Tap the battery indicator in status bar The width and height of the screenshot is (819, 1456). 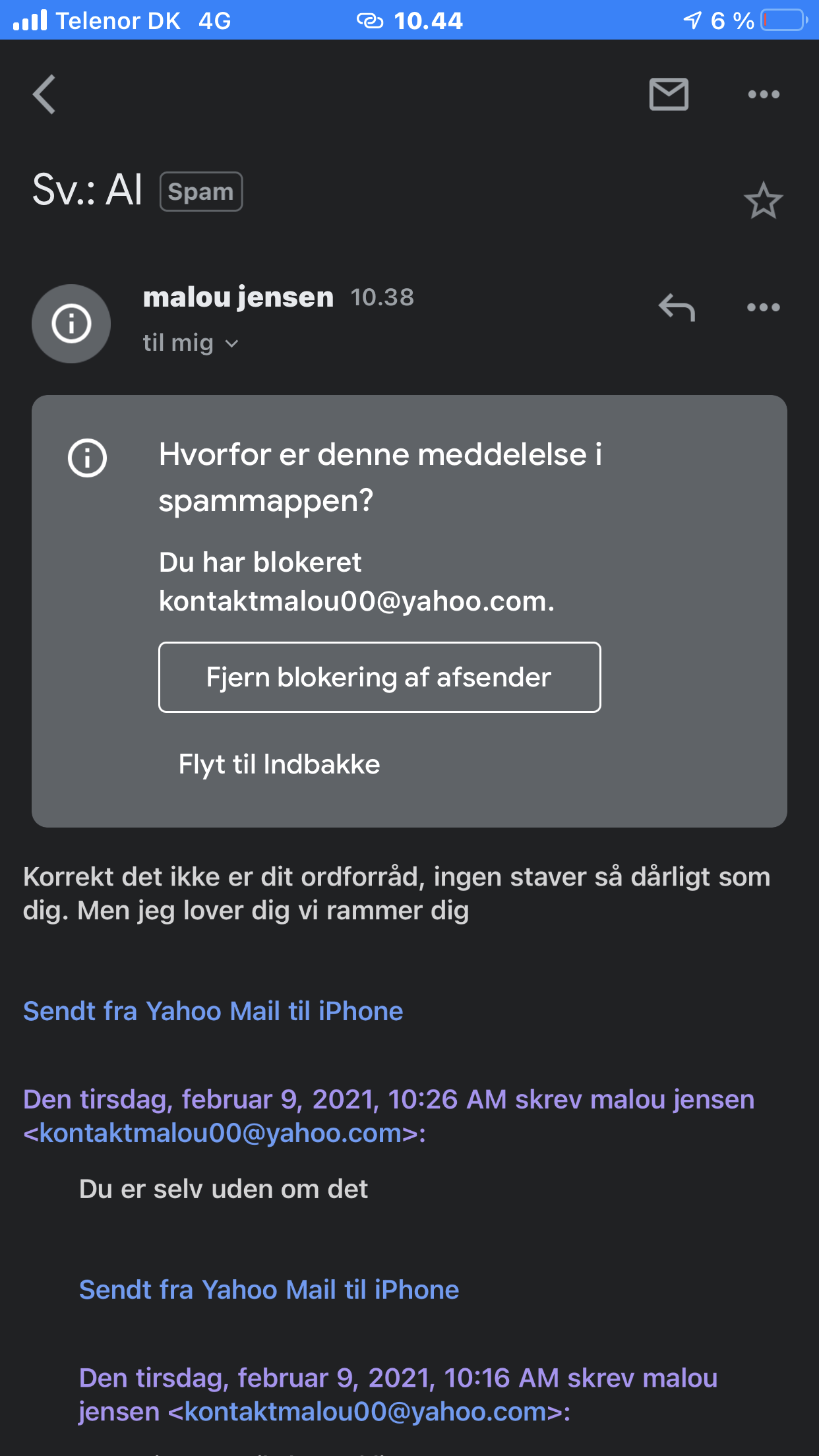click(x=784, y=20)
